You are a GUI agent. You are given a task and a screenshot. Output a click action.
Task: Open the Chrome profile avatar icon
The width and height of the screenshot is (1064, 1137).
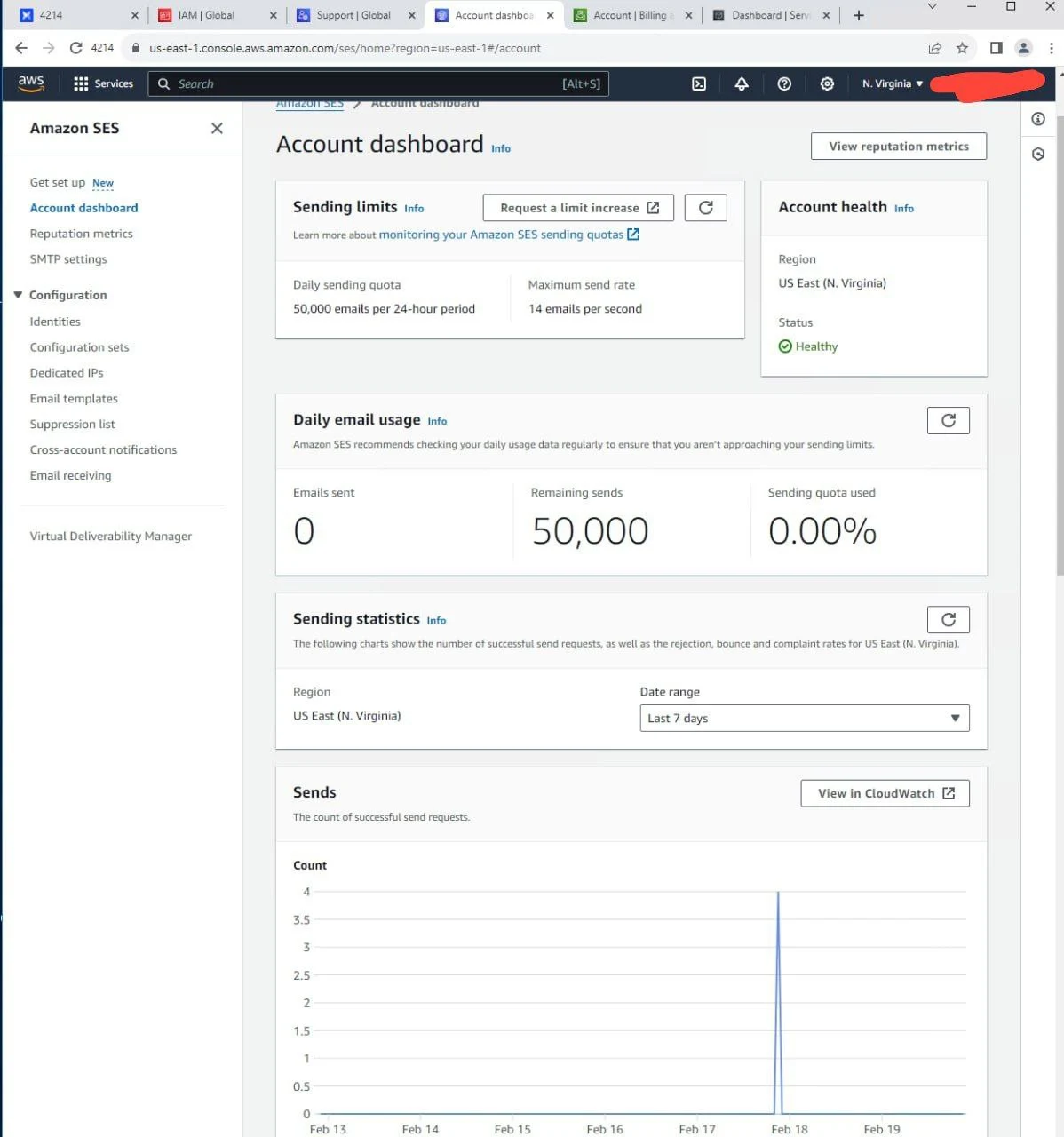tap(1024, 48)
